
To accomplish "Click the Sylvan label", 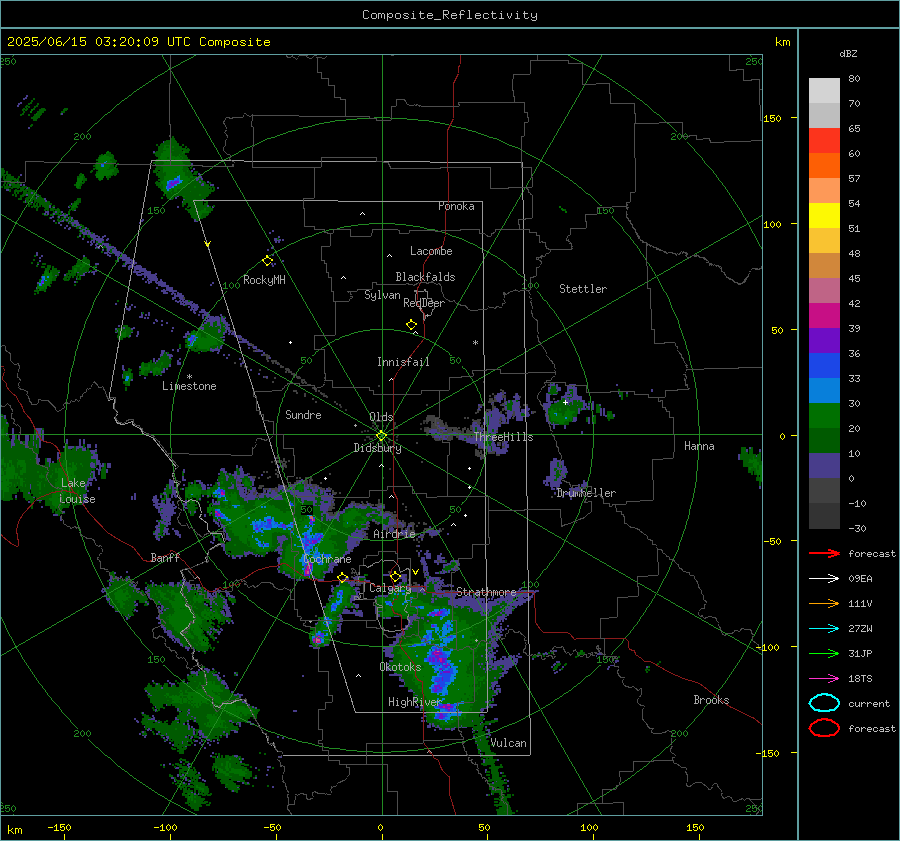I will (382, 295).
